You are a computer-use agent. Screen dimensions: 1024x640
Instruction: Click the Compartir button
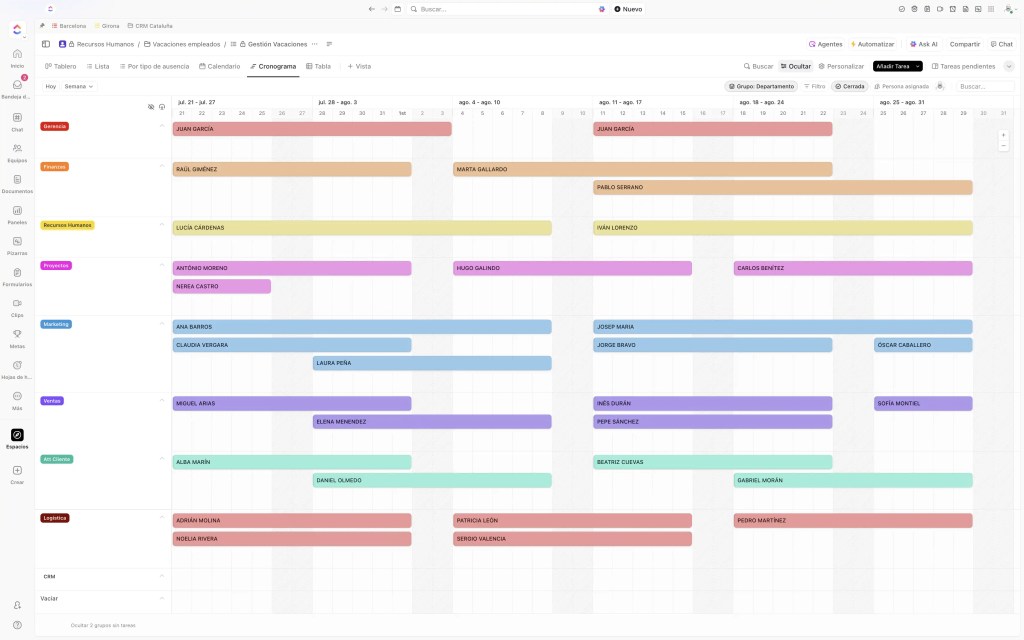[964, 44]
